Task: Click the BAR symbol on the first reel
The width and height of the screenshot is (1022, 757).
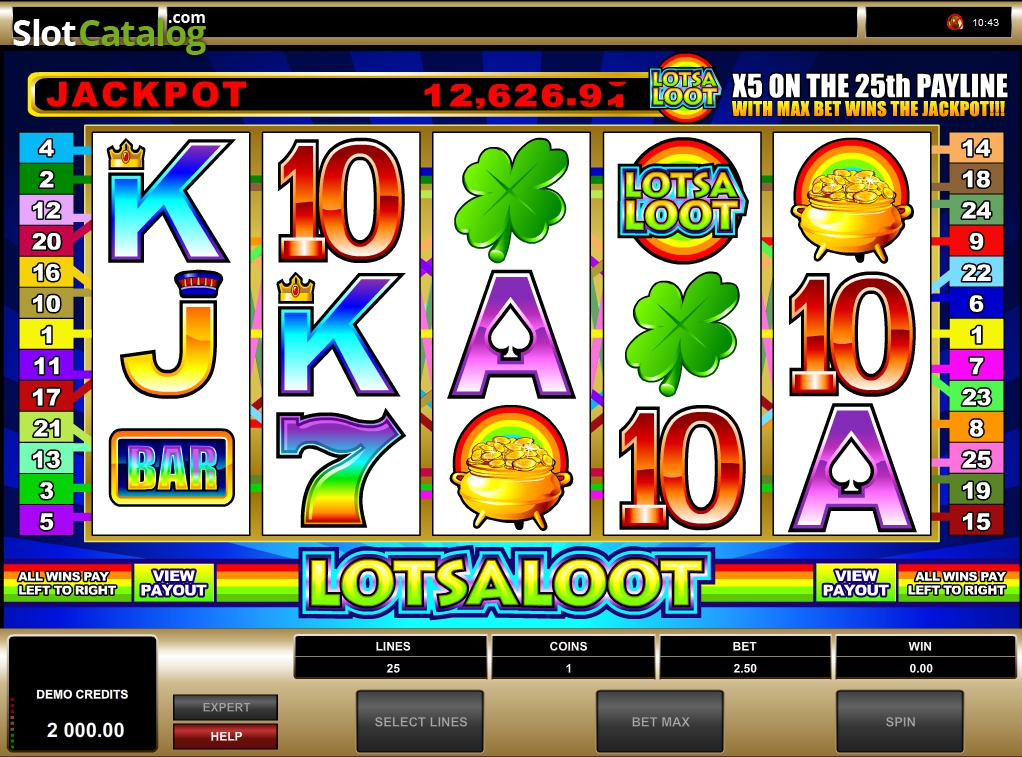Action: (x=172, y=468)
